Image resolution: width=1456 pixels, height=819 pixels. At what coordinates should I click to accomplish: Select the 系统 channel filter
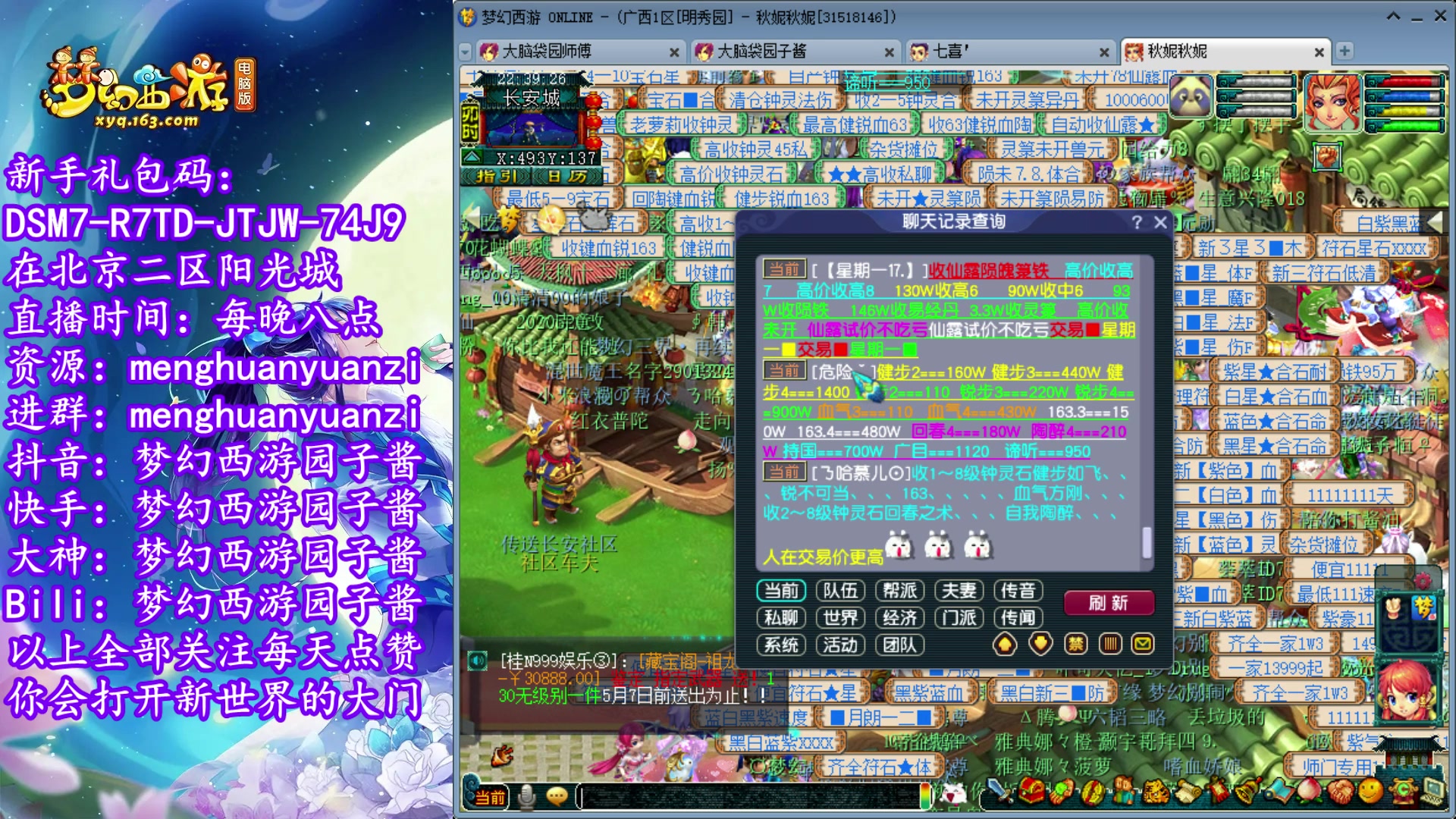(781, 645)
